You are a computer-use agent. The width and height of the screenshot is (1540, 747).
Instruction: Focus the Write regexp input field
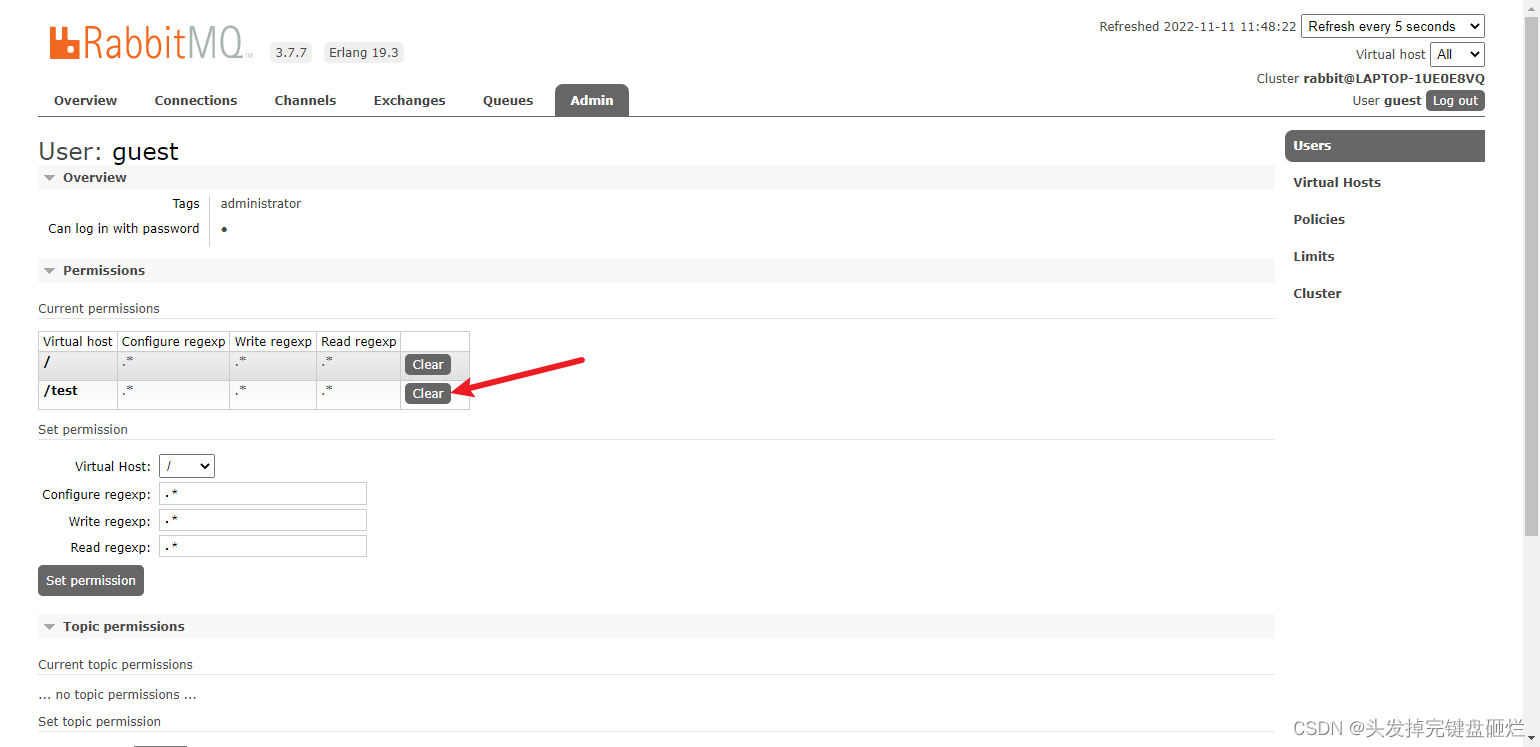(x=263, y=520)
